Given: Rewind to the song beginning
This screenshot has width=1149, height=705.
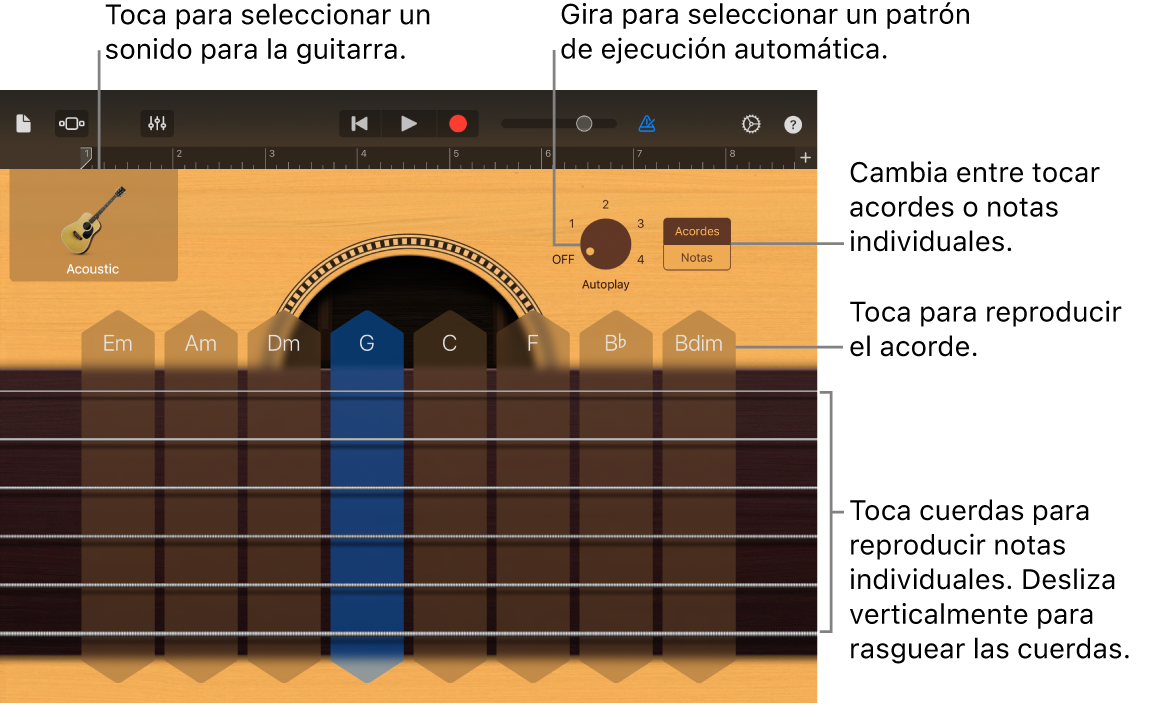Looking at the screenshot, I should (359, 123).
